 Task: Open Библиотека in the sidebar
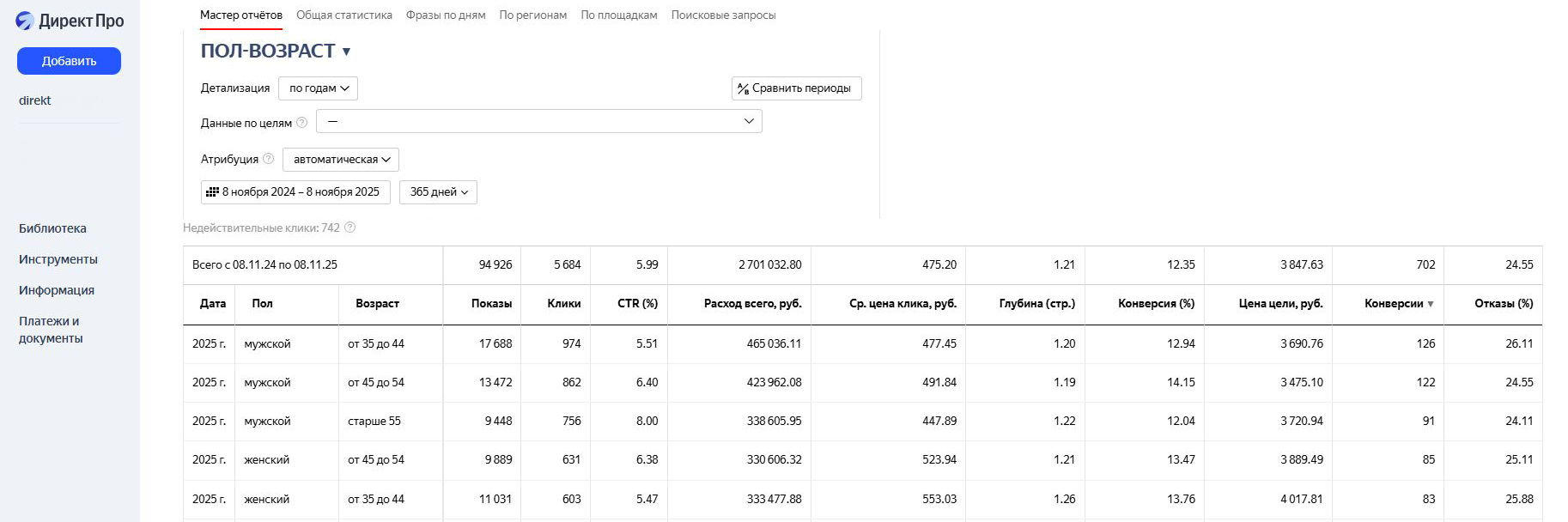point(52,228)
